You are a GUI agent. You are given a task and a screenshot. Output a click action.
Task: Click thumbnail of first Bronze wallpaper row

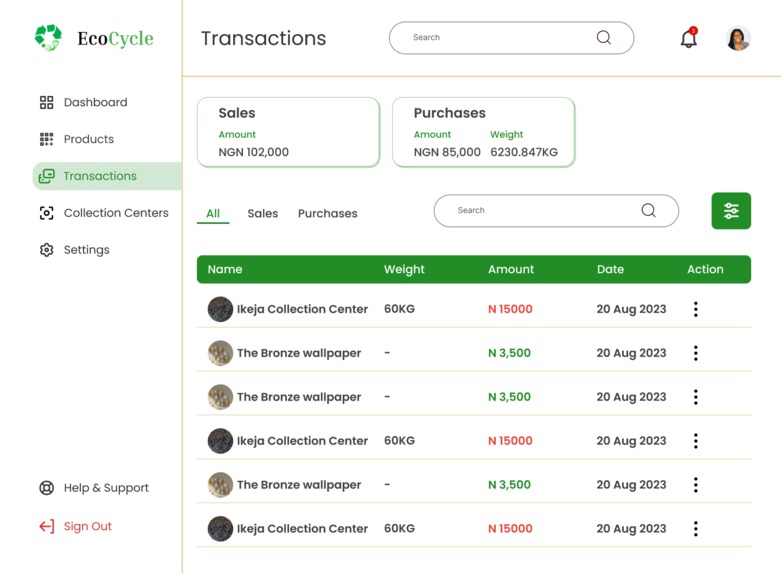pyautogui.click(x=220, y=353)
